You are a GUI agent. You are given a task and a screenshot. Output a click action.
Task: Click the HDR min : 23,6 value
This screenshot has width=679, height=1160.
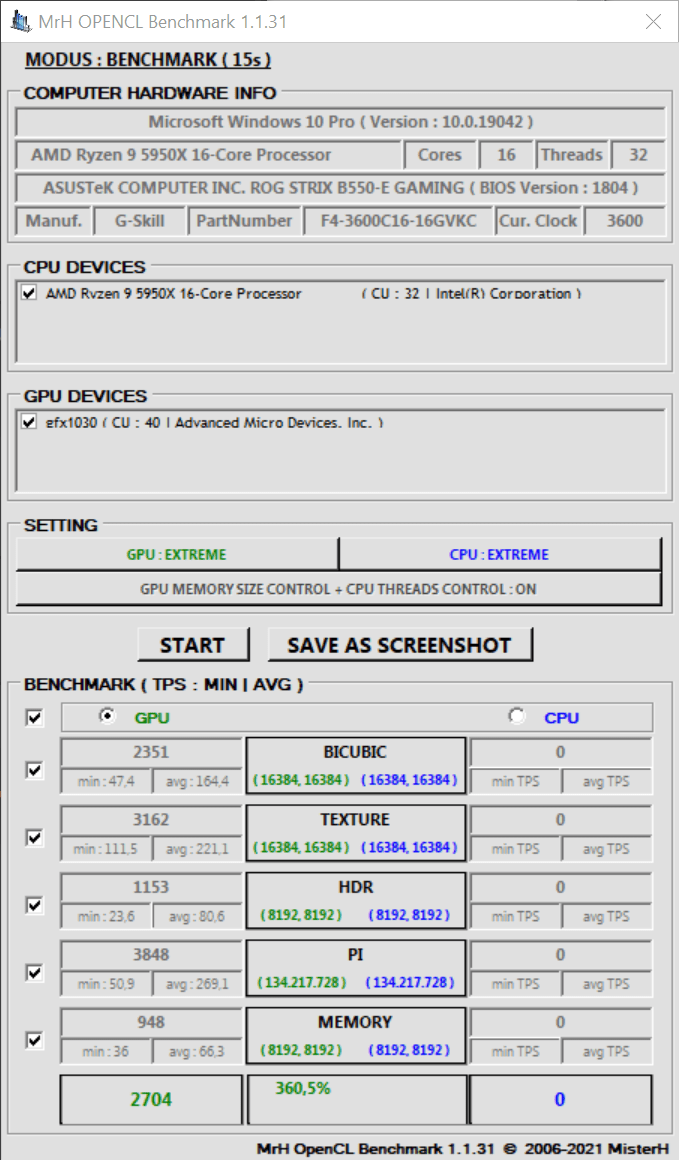click(107, 916)
